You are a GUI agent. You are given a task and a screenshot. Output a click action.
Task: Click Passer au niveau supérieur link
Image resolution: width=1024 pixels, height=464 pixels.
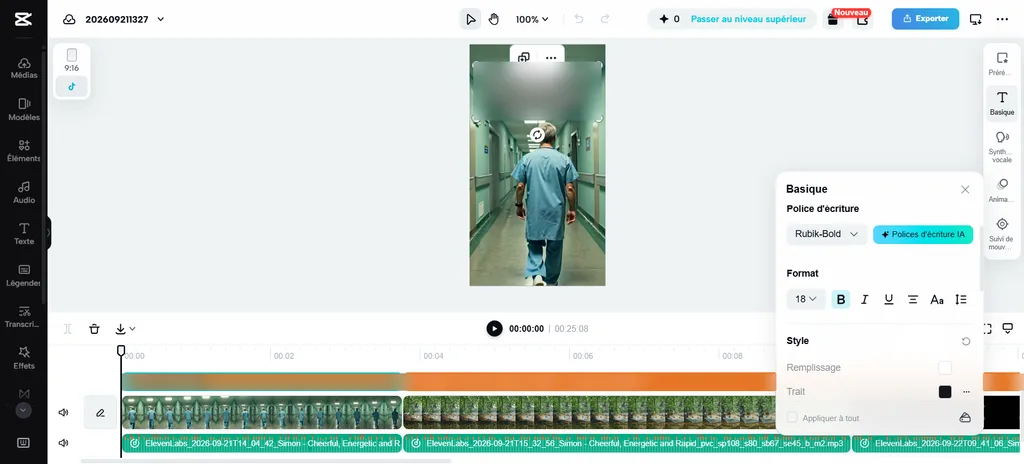click(x=748, y=19)
